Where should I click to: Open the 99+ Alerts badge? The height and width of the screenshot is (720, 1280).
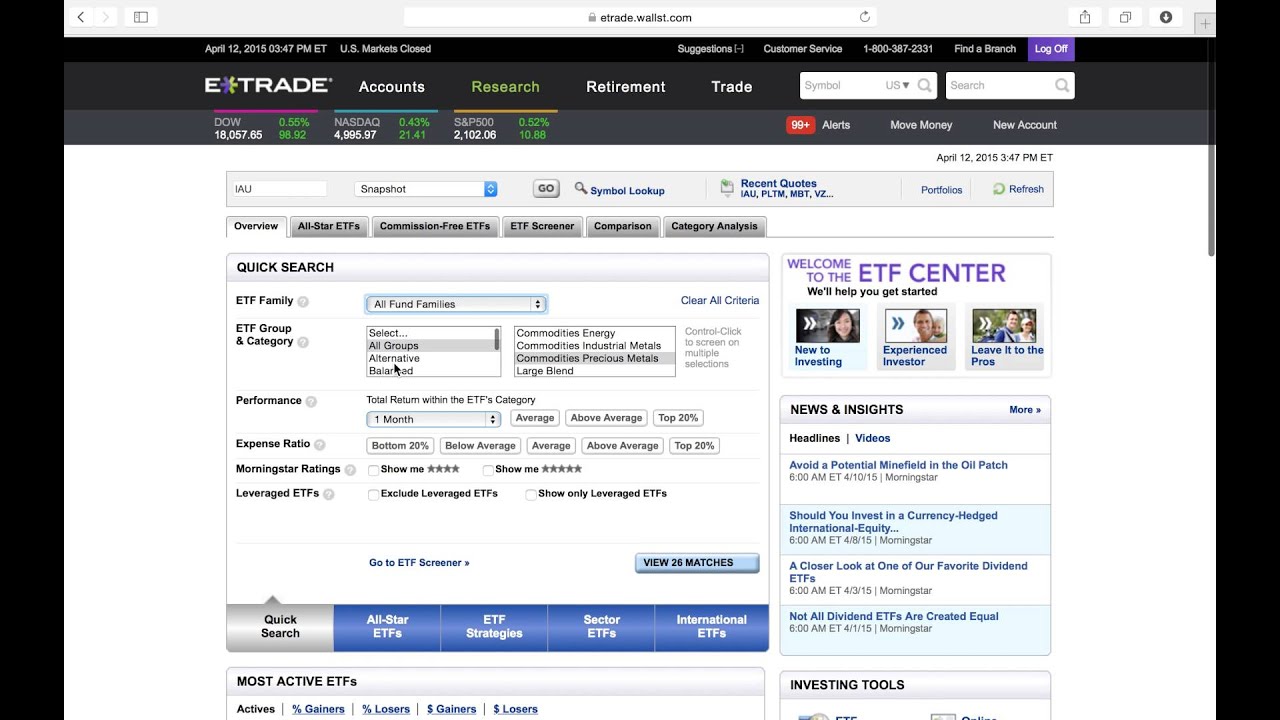799,125
